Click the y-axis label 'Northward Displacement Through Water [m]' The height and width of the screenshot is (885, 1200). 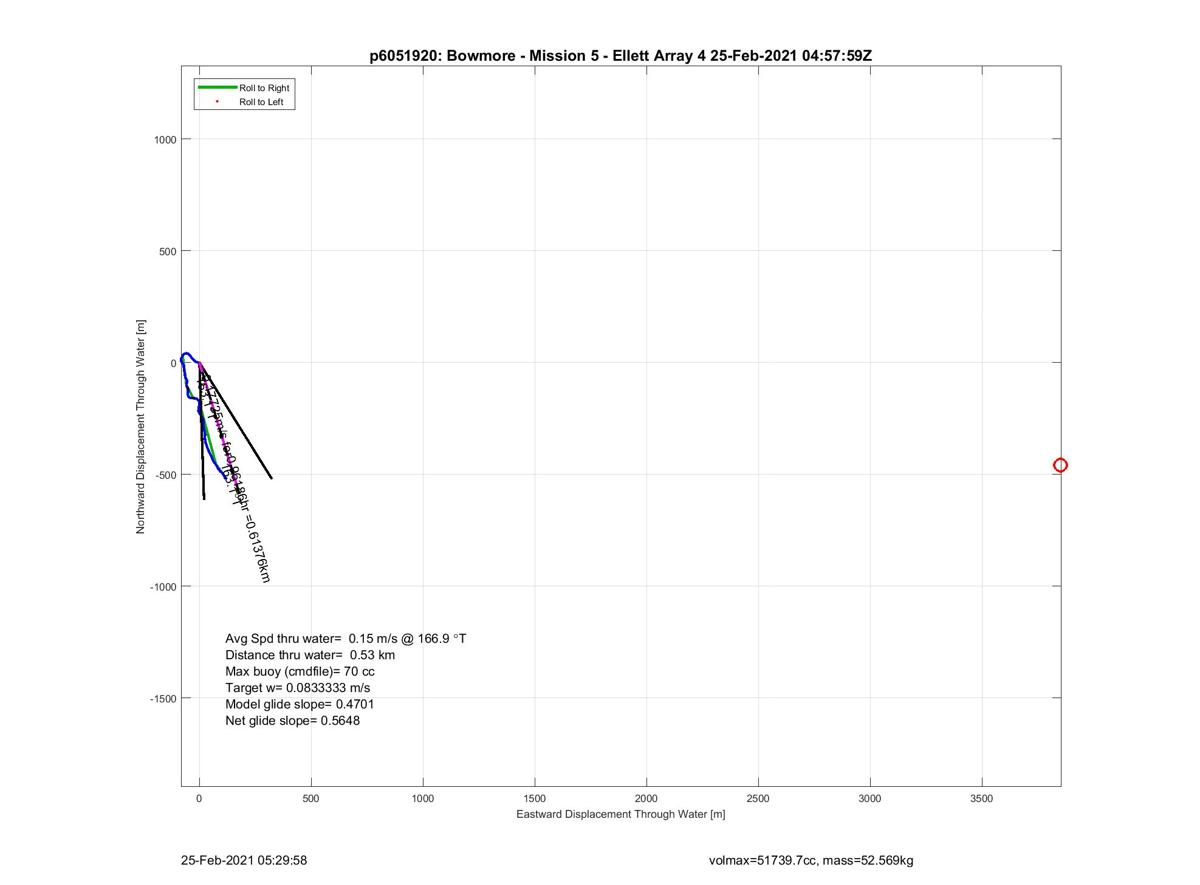pos(141,427)
